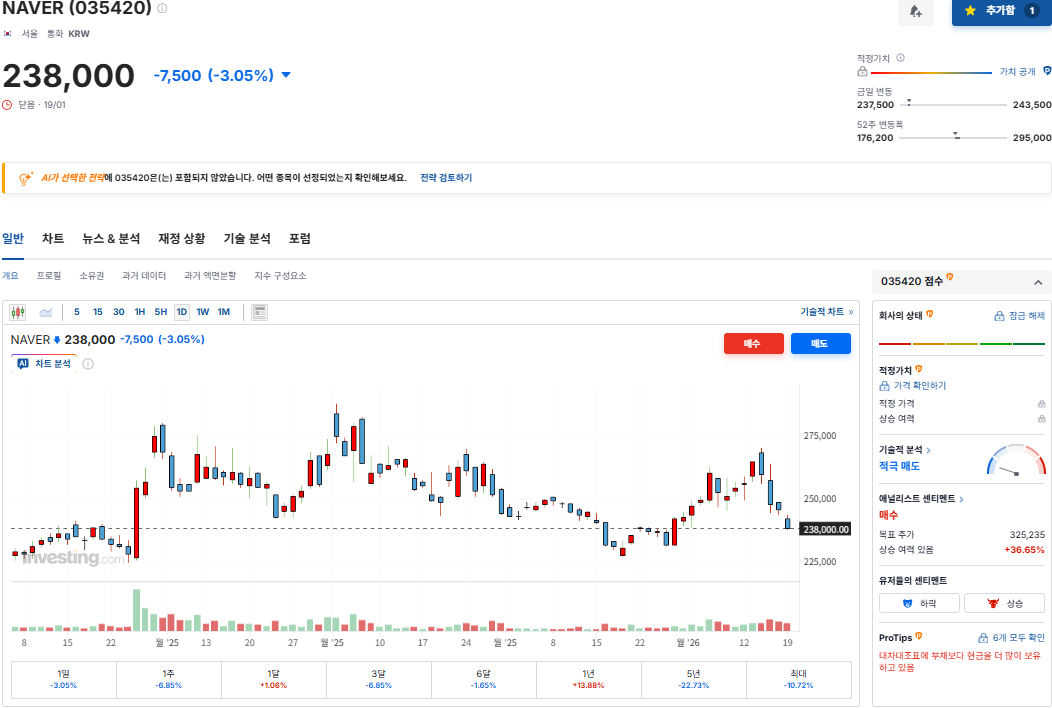This screenshot has width=1052, height=708.
Task: Vote 하락 bearish sentiment
Action: click(x=919, y=603)
